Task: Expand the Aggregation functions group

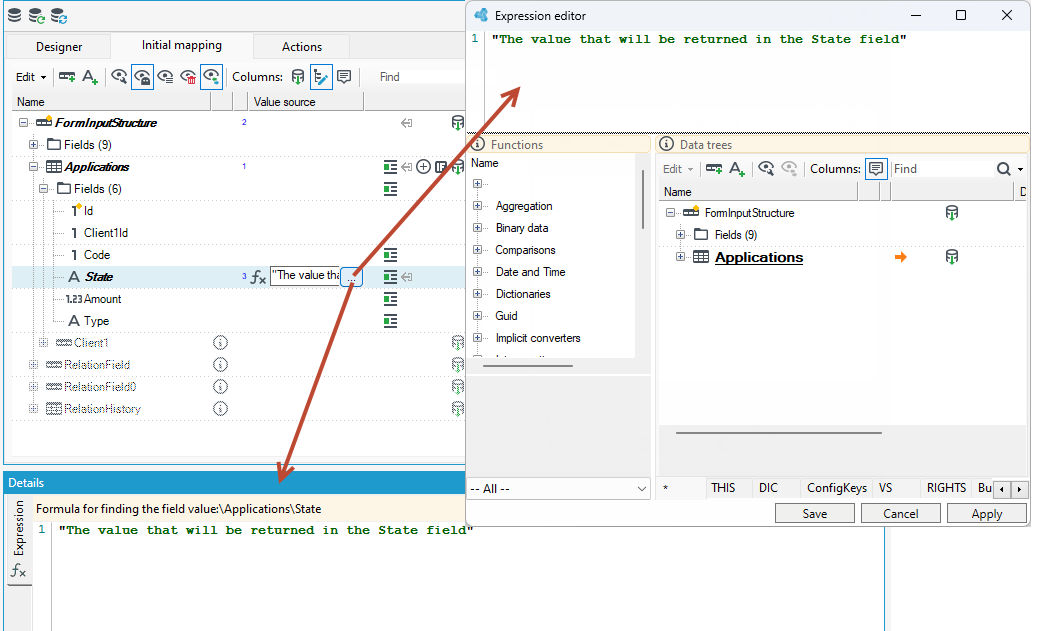Action: click(x=477, y=206)
